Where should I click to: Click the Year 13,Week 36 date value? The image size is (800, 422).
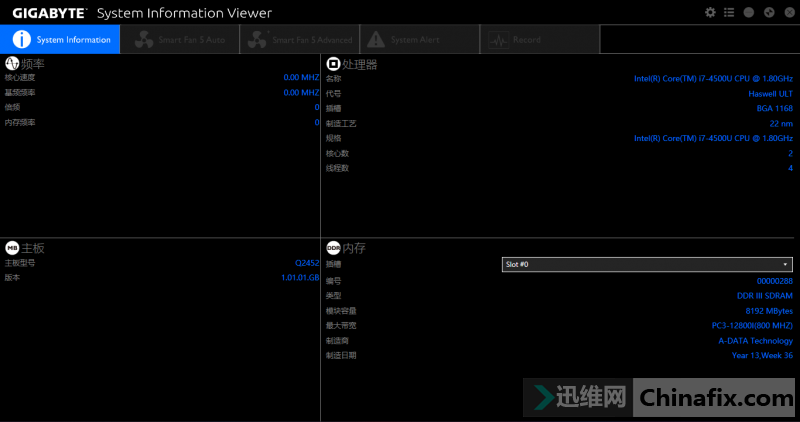point(762,356)
